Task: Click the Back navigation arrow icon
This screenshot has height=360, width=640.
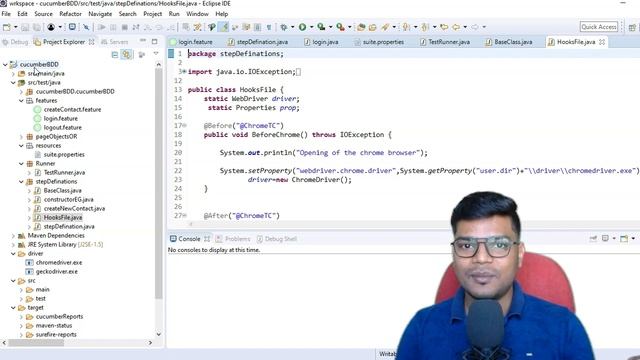Action: coord(456,27)
